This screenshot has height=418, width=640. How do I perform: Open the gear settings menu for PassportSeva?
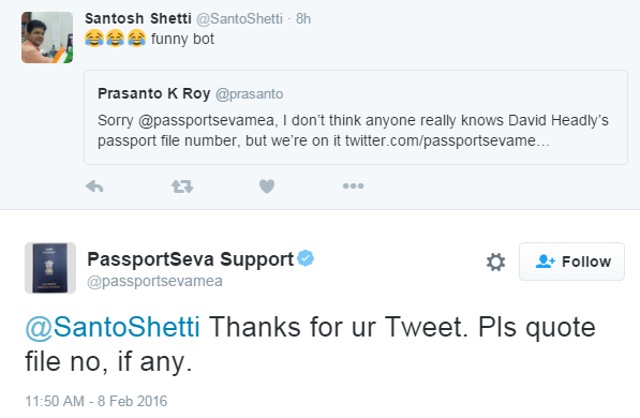[x=496, y=262]
